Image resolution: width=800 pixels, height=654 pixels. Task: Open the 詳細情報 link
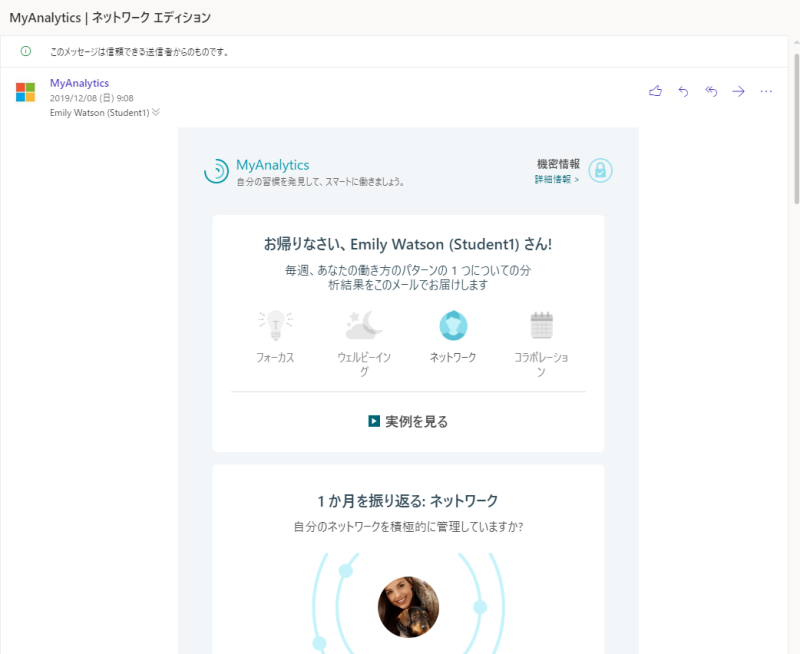pyautogui.click(x=557, y=179)
